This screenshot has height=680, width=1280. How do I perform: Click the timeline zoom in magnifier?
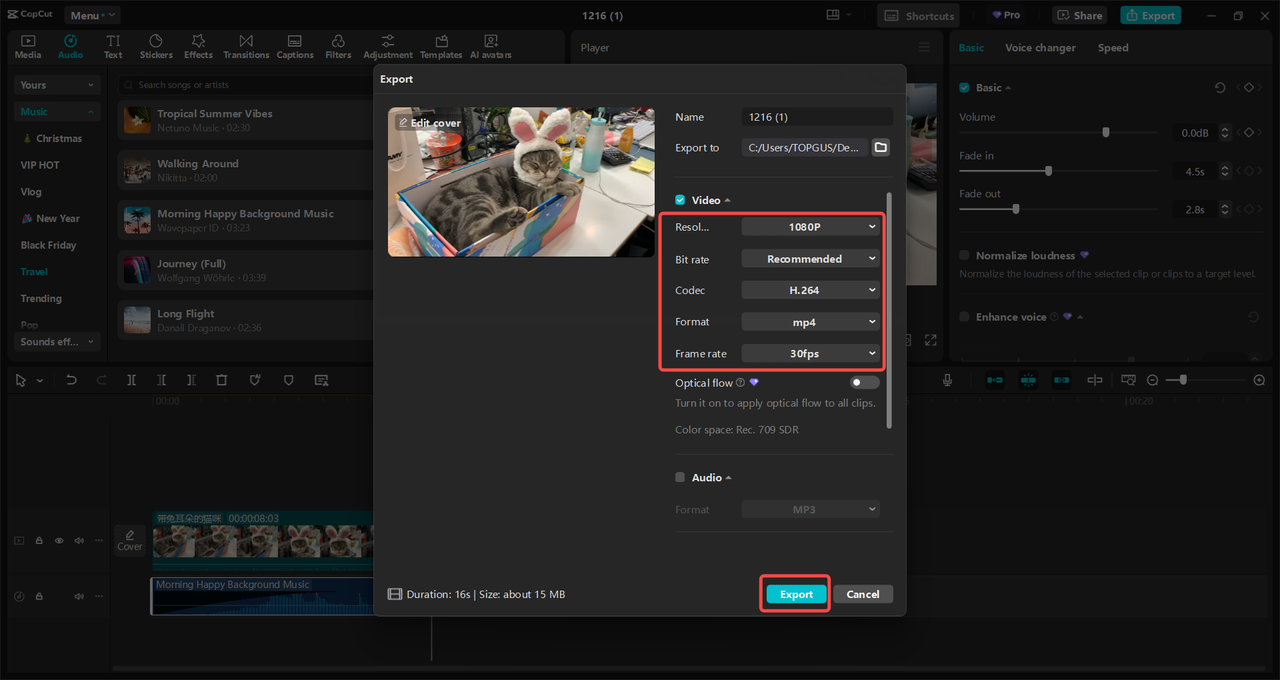(1259, 380)
